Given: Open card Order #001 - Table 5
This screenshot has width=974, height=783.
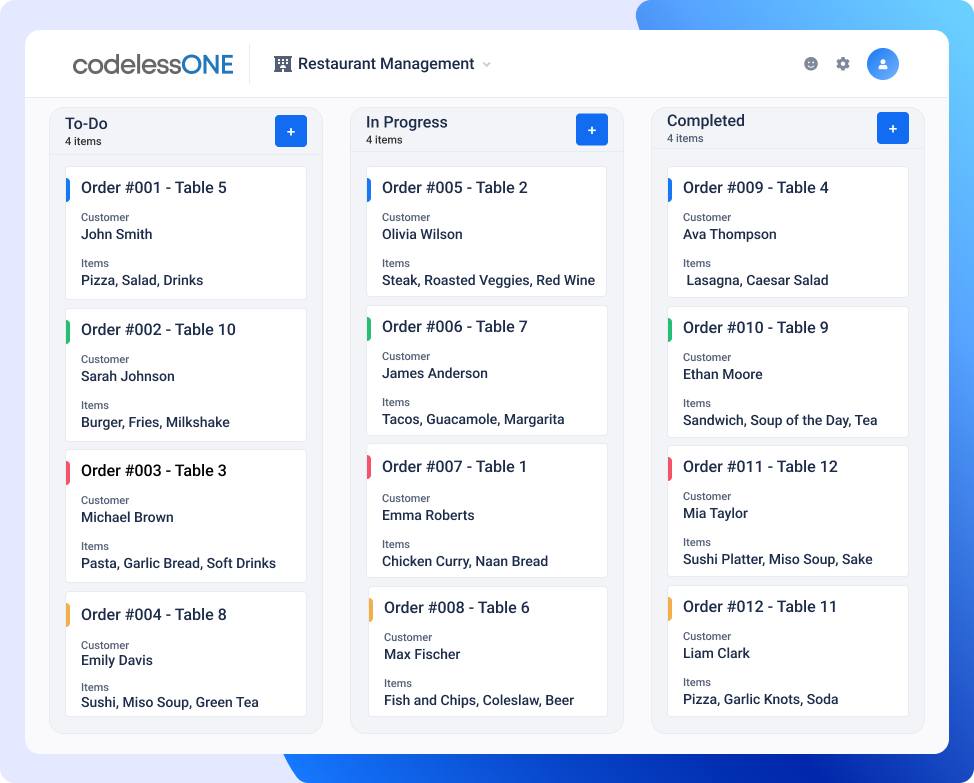Looking at the screenshot, I should [186, 233].
